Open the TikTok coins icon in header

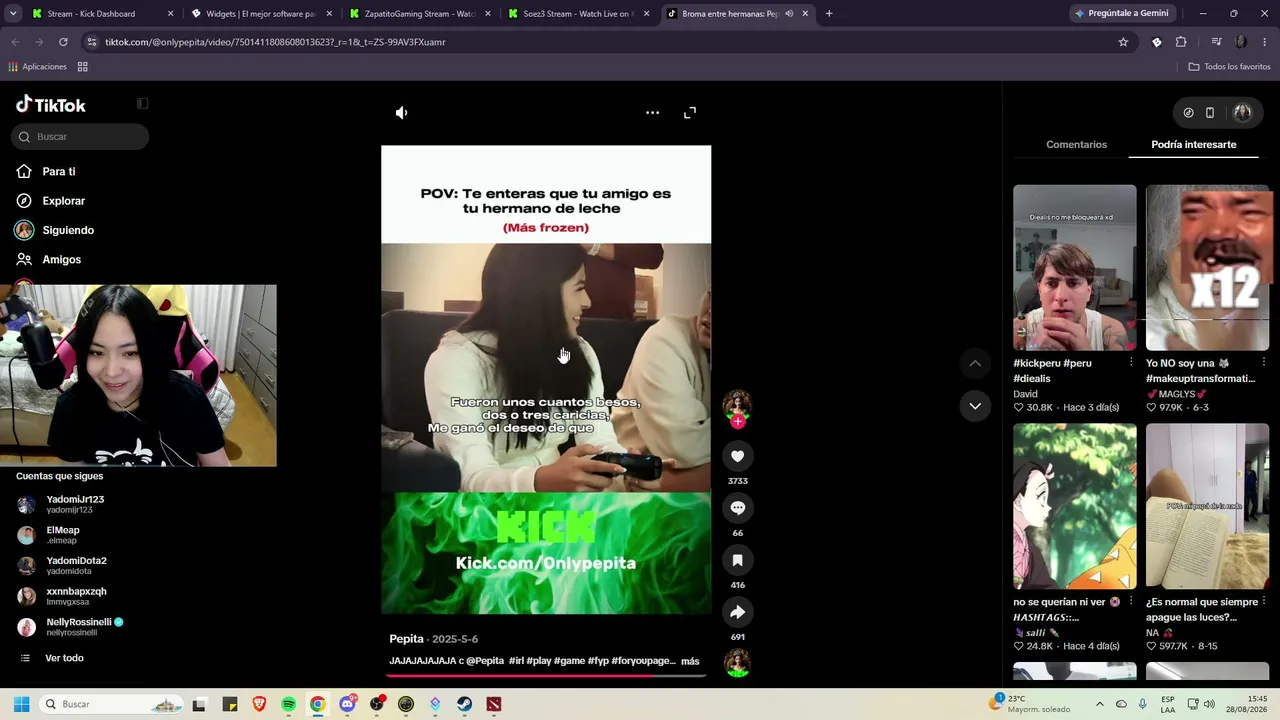(x=1188, y=113)
